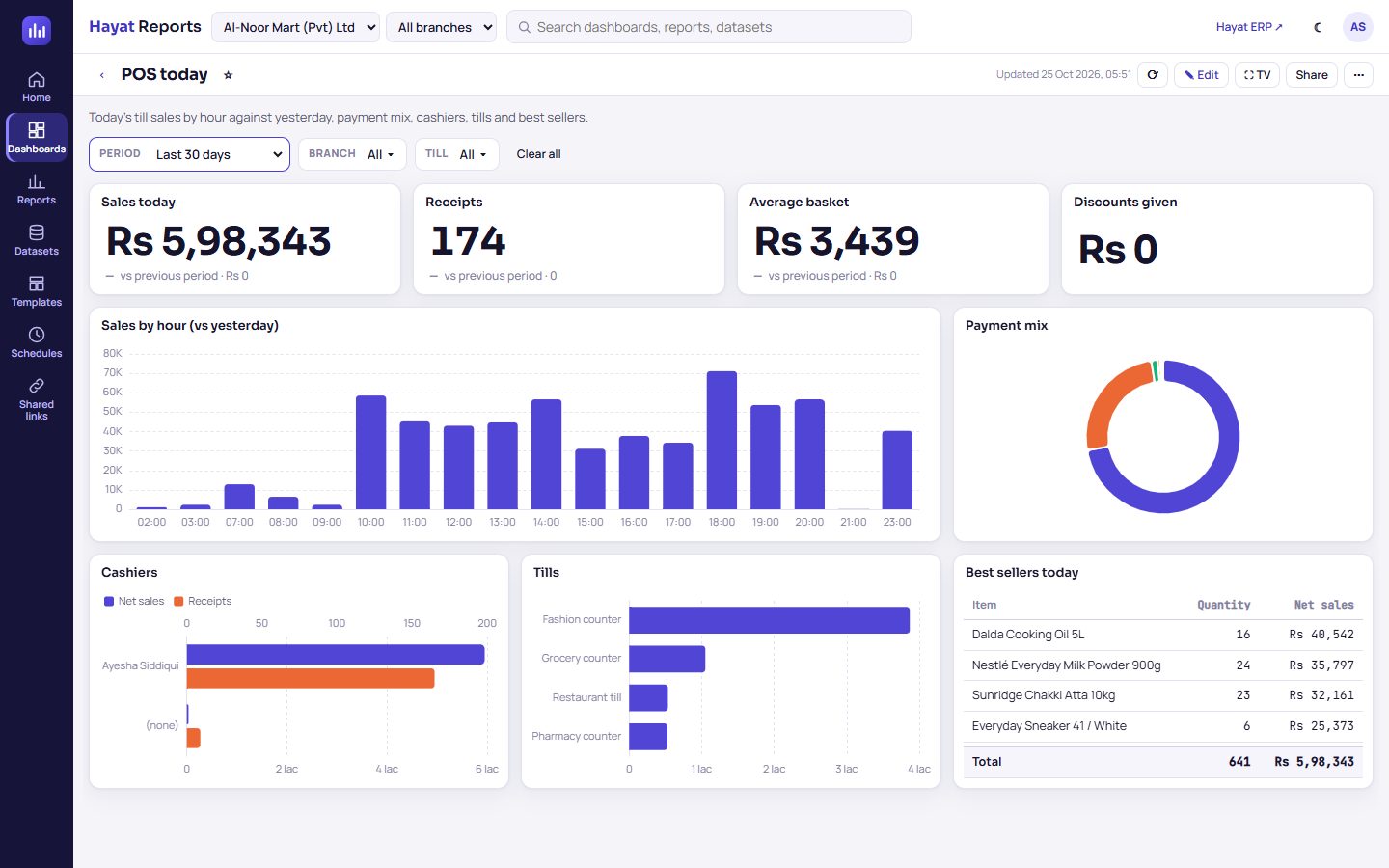Viewport: 1389px width, 868px height.
Task: Go to Home in sidebar
Action: pos(37,87)
